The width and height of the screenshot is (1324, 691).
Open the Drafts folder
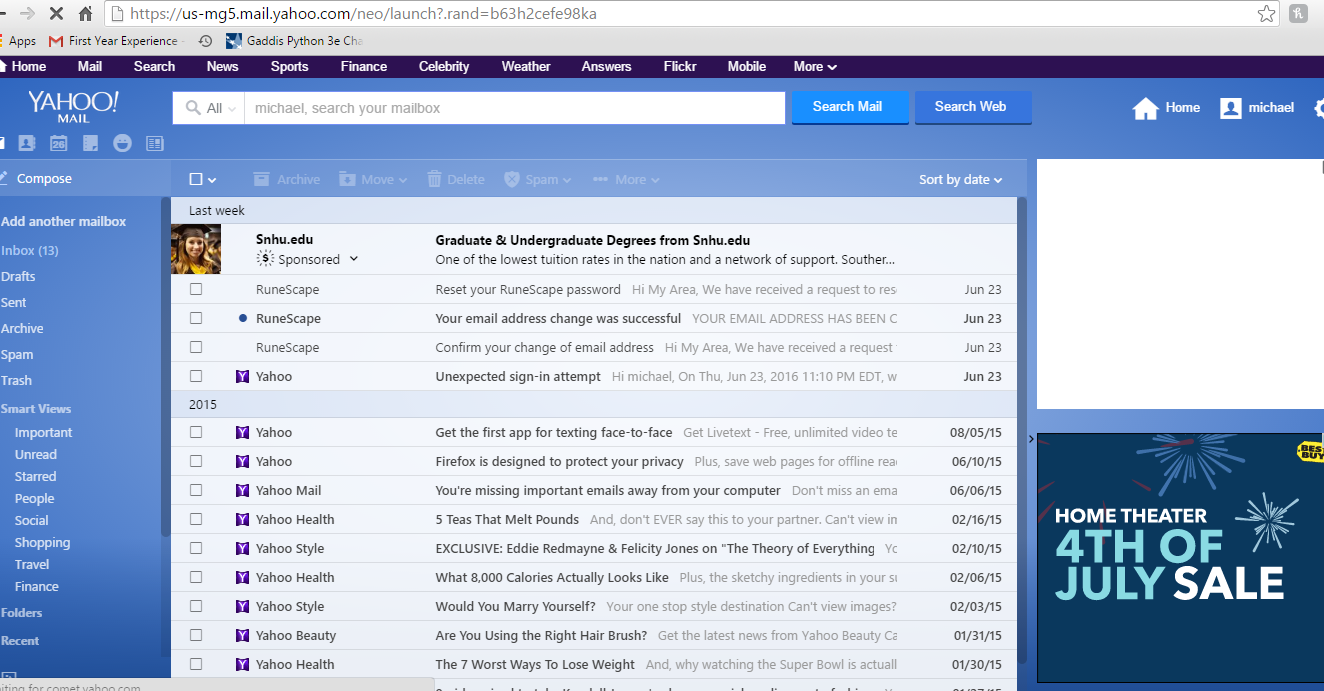[x=18, y=276]
